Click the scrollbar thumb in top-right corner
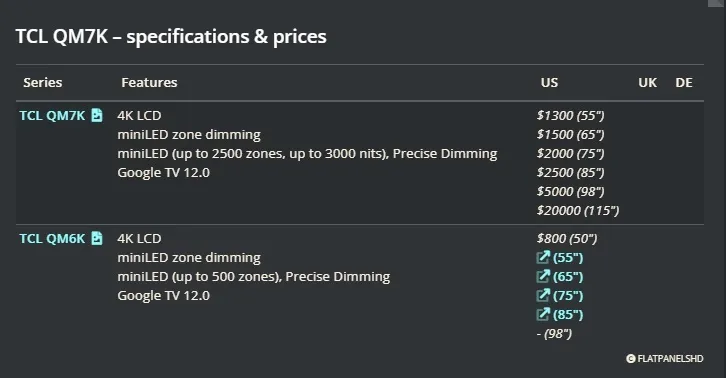726x378 pixels. point(717,3)
